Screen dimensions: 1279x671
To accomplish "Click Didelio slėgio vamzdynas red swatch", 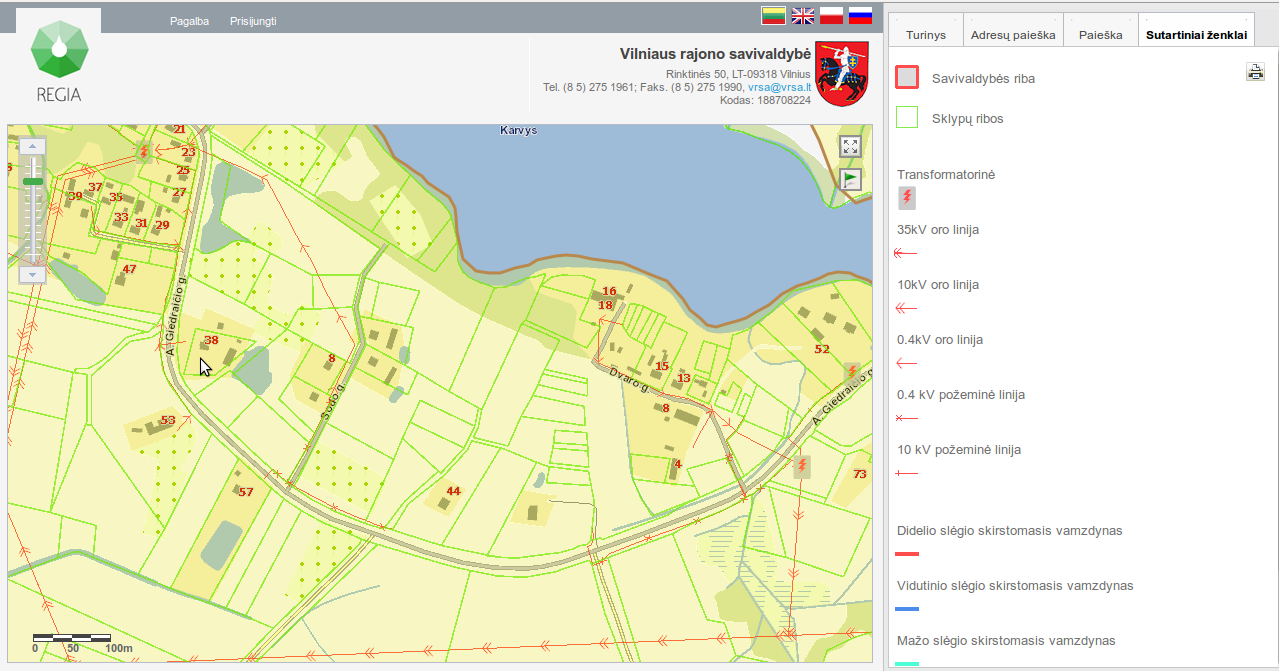I will [907, 554].
